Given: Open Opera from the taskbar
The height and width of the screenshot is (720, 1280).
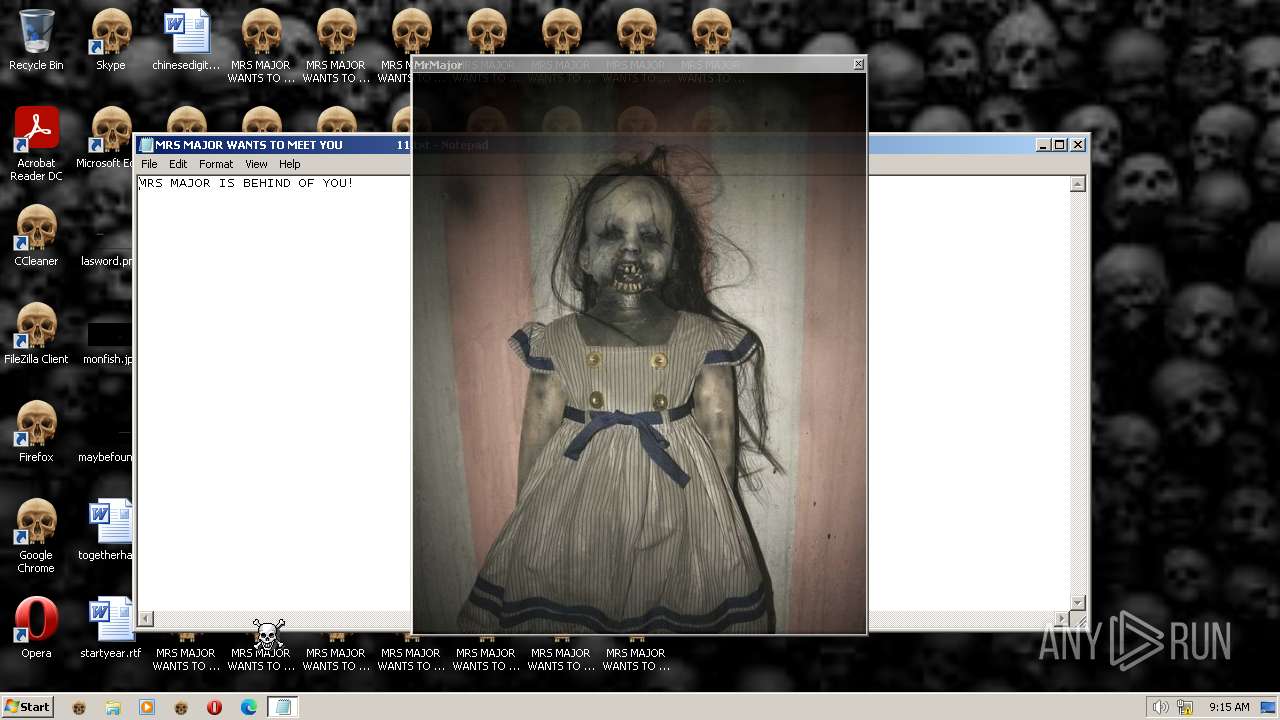Looking at the screenshot, I should point(214,707).
